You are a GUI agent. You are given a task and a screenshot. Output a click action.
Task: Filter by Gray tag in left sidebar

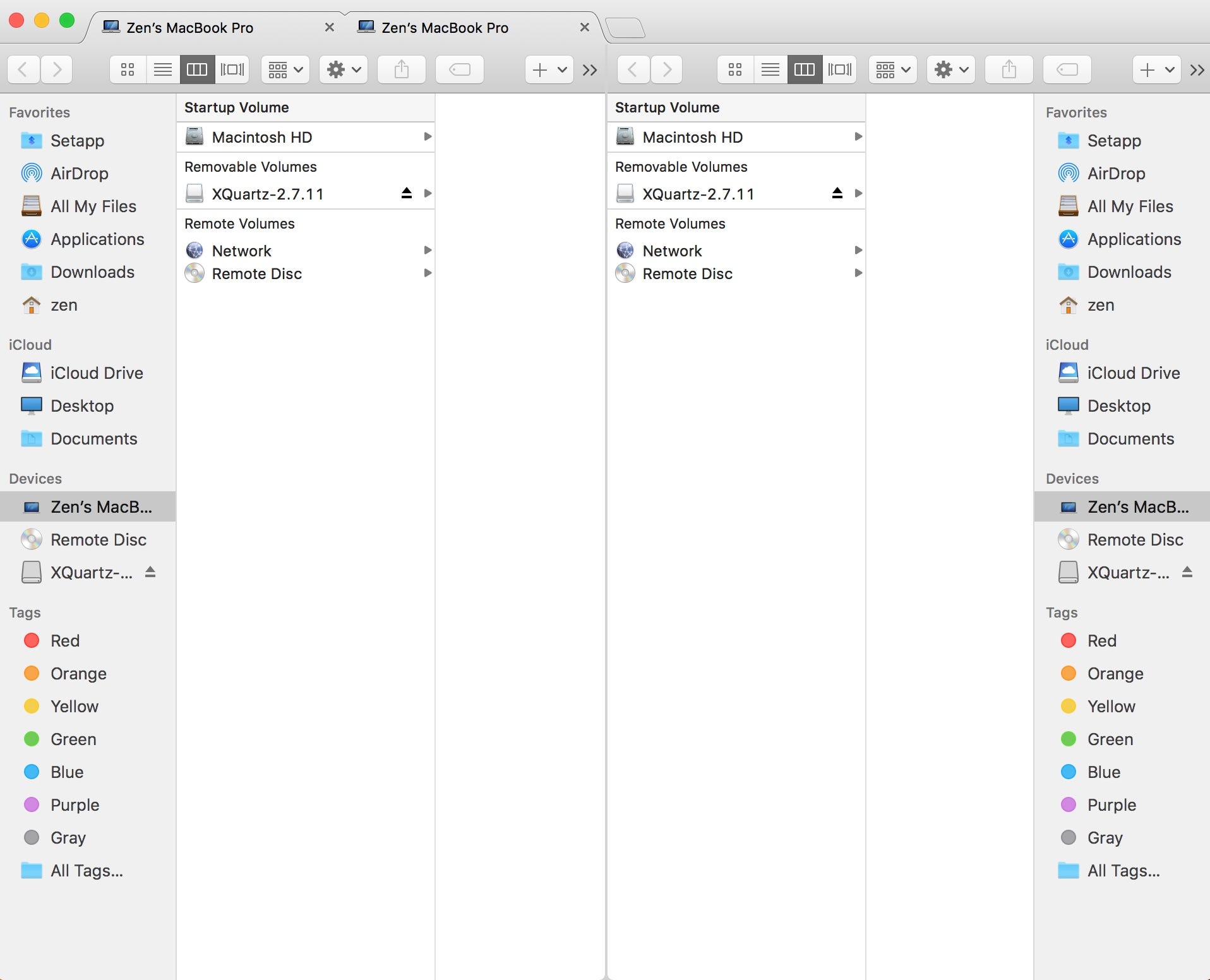click(x=88, y=837)
